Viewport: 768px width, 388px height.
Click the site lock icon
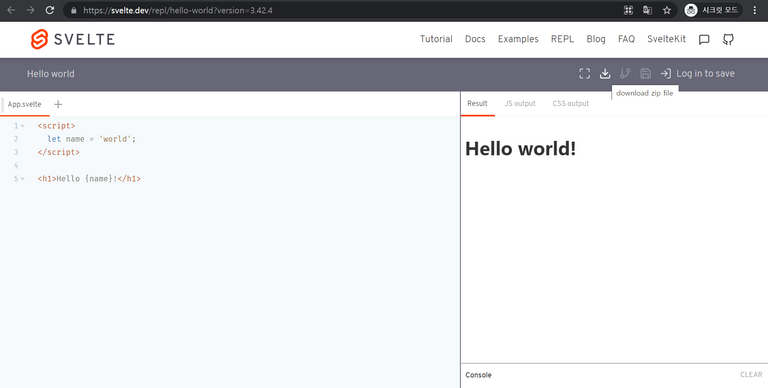[73, 10]
